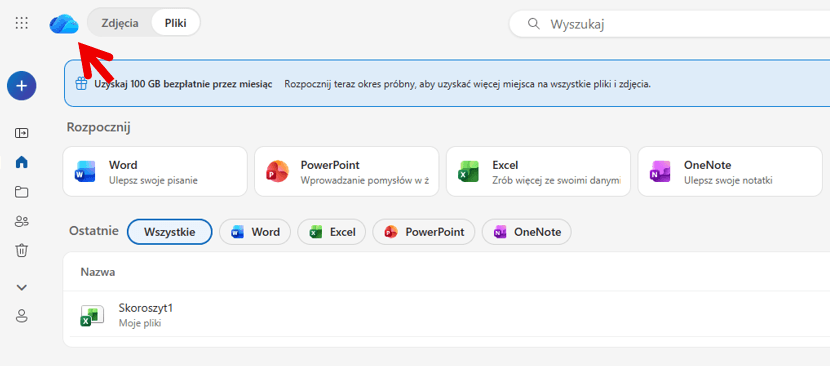The width and height of the screenshot is (830, 366).
Task: Open the Shared people sidebar icon
Action: coord(21,221)
